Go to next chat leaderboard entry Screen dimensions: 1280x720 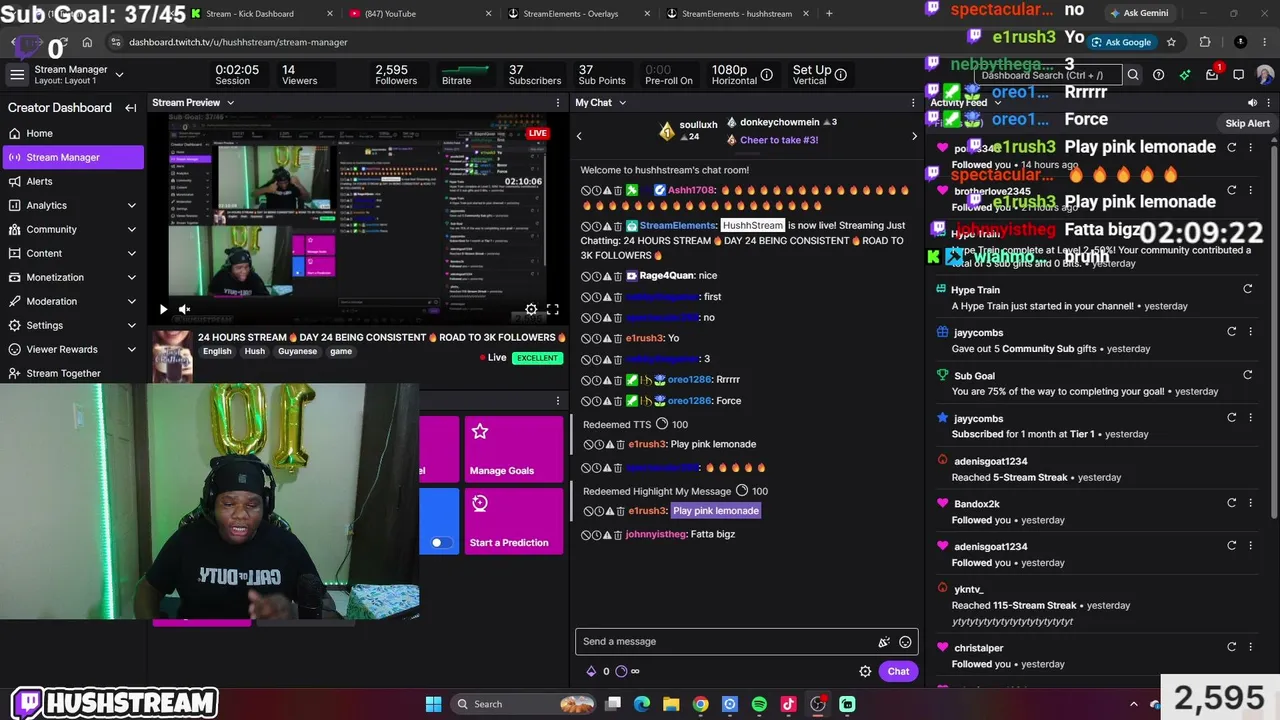(x=914, y=136)
